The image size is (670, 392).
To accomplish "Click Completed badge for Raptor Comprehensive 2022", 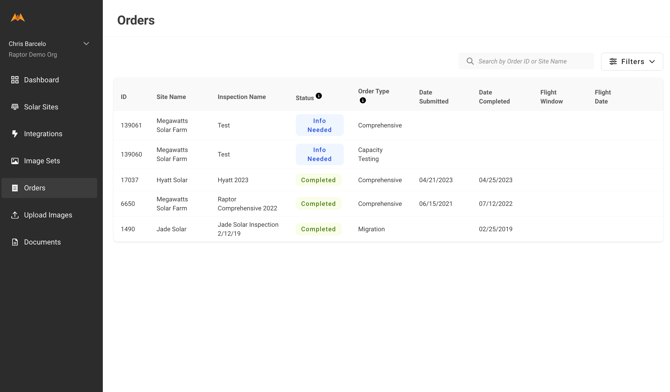I will (318, 204).
